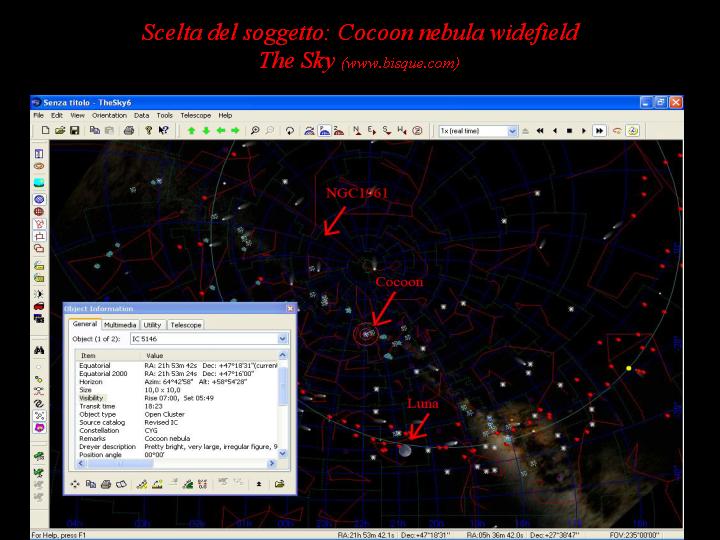720x540 pixels.
Task: Select the General tab
Action: click(85, 324)
